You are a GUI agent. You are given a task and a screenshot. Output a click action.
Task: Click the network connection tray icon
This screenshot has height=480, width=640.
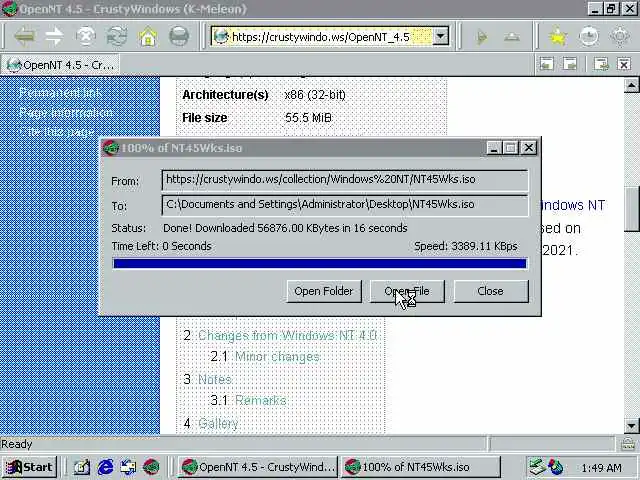coord(537,467)
